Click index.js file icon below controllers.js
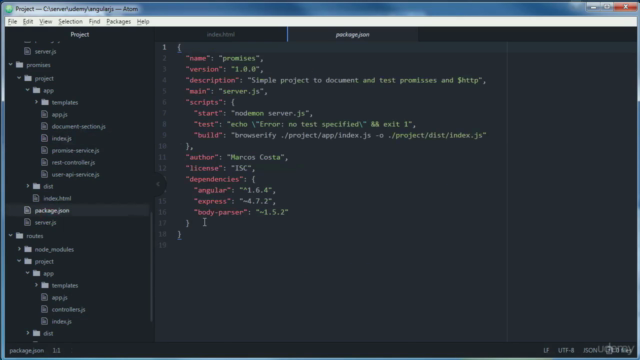 click(x=44, y=322)
